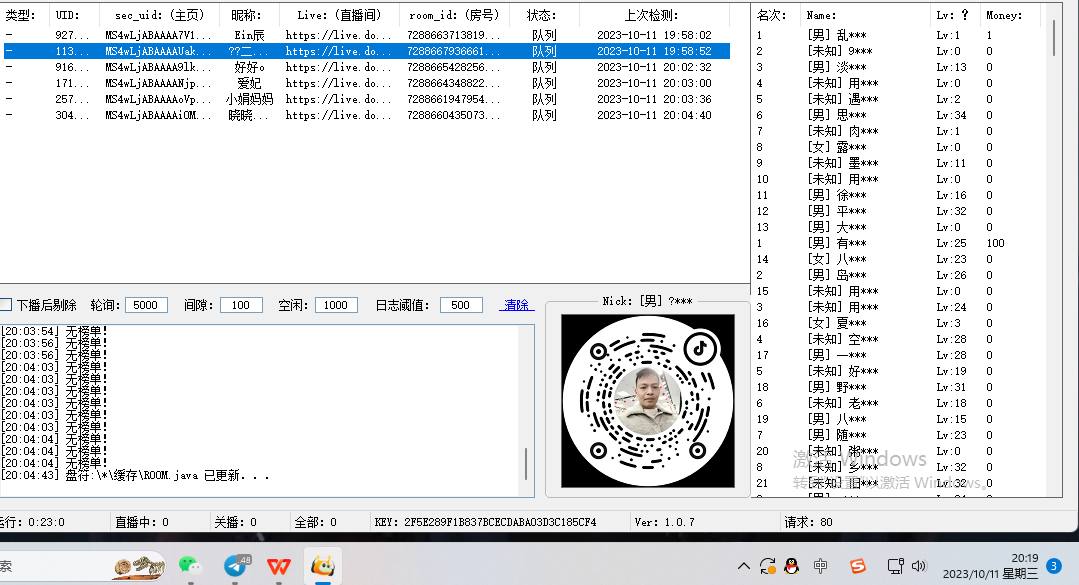The height and width of the screenshot is (585, 1079).
Task: Click the 状态 column header
Action: (x=542, y=15)
